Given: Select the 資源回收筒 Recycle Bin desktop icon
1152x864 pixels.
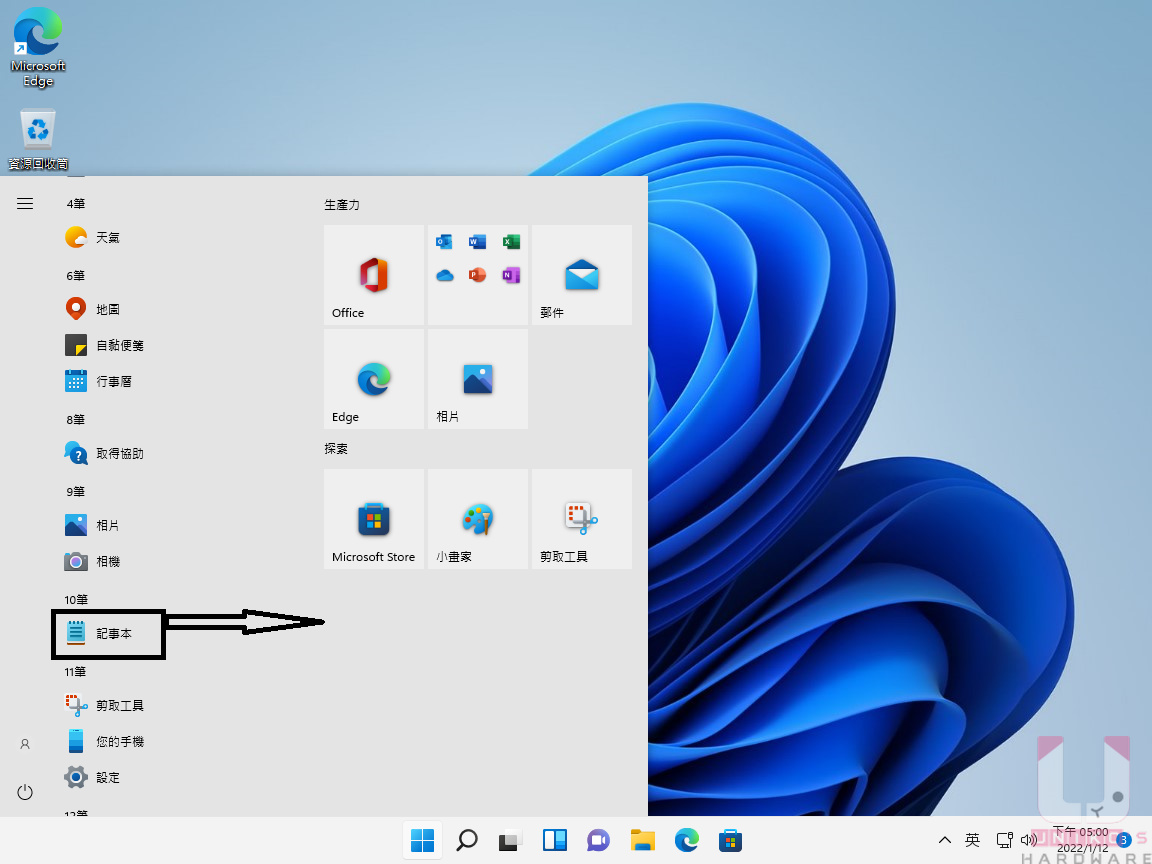Looking at the screenshot, I should point(38,140).
